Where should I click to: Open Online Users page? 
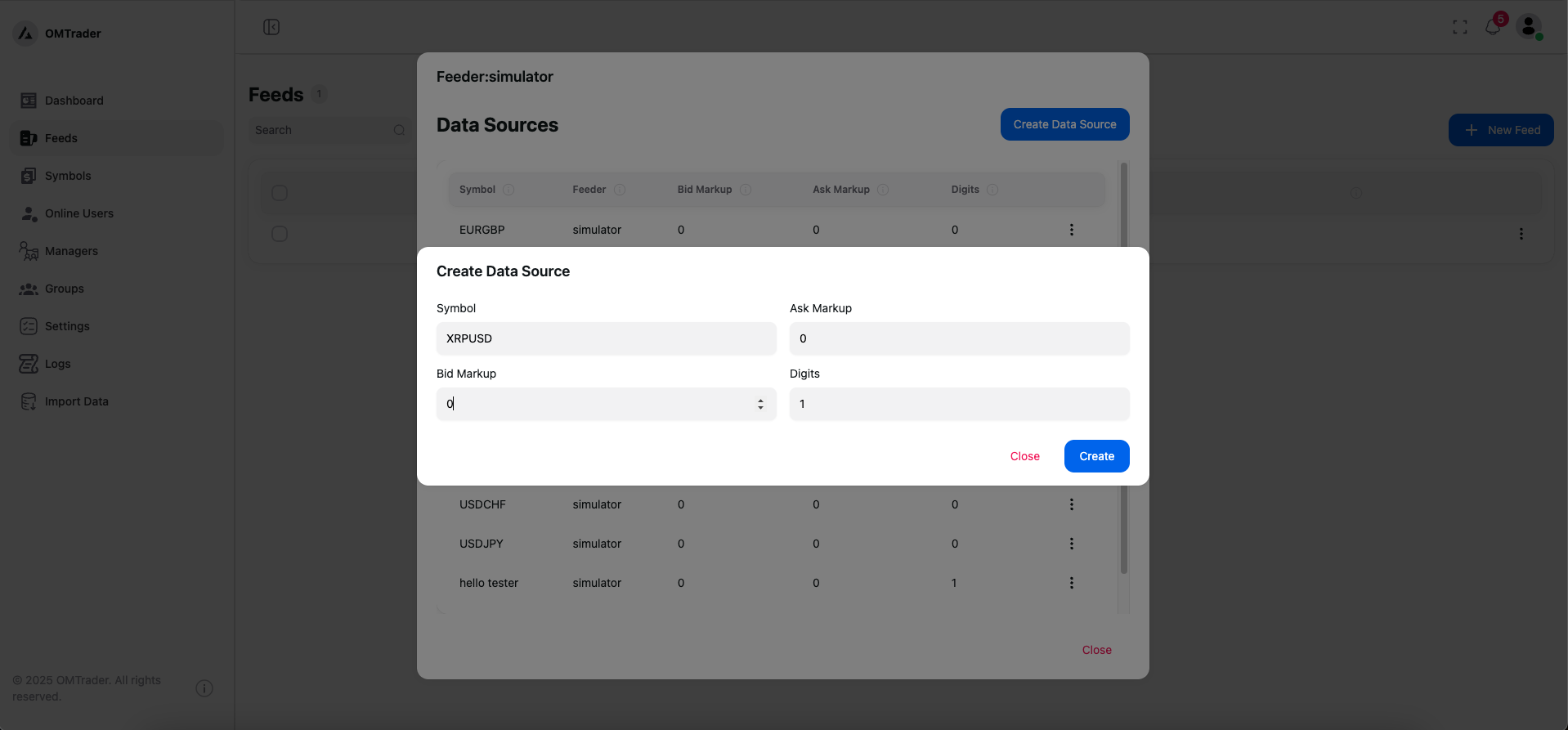(116, 213)
